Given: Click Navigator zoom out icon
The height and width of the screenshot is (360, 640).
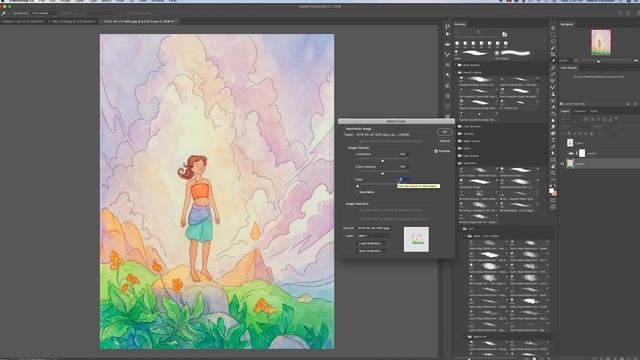Looking at the screenshot, I should coord(575,61).
